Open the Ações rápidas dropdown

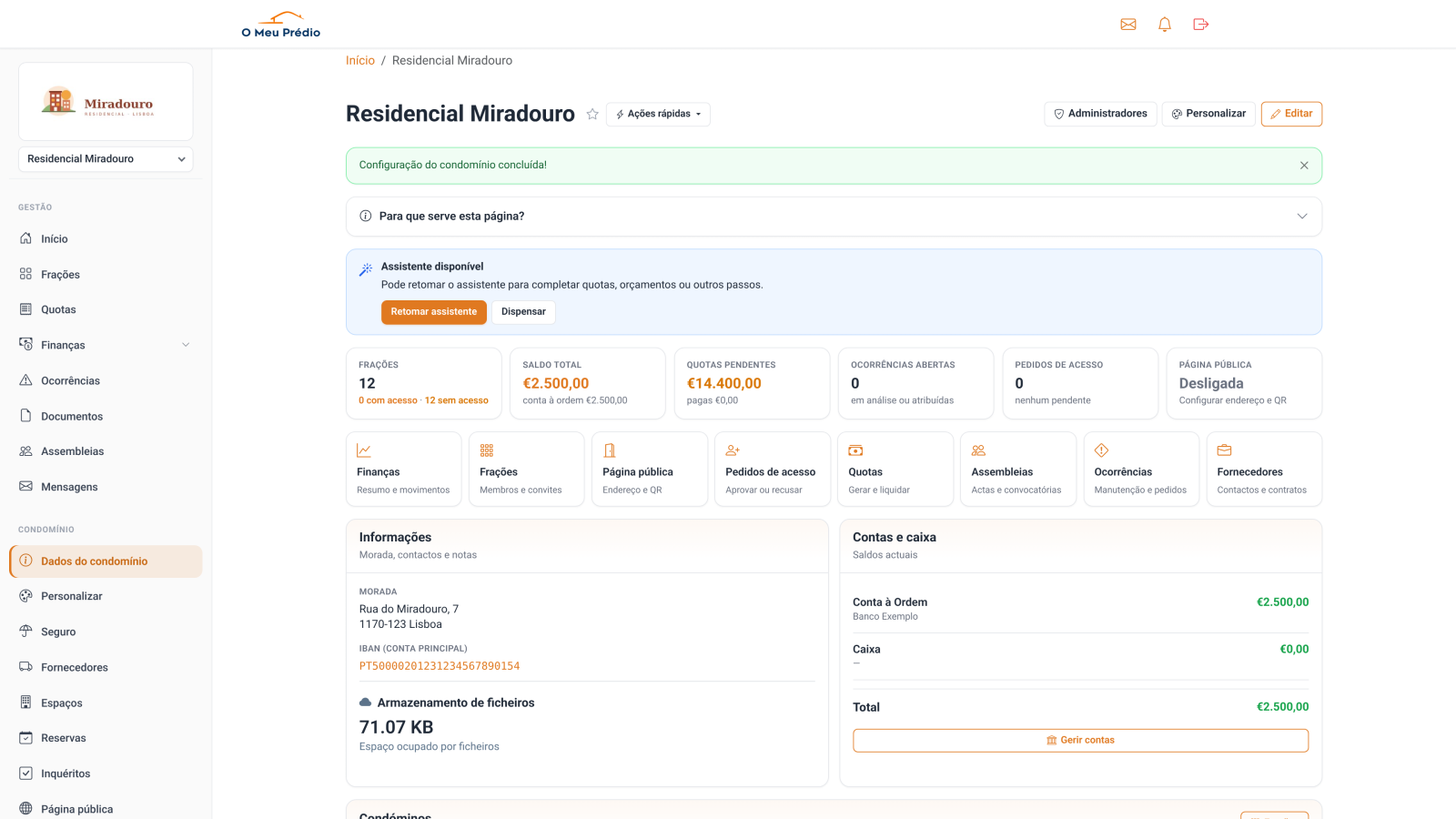[658, 114]
